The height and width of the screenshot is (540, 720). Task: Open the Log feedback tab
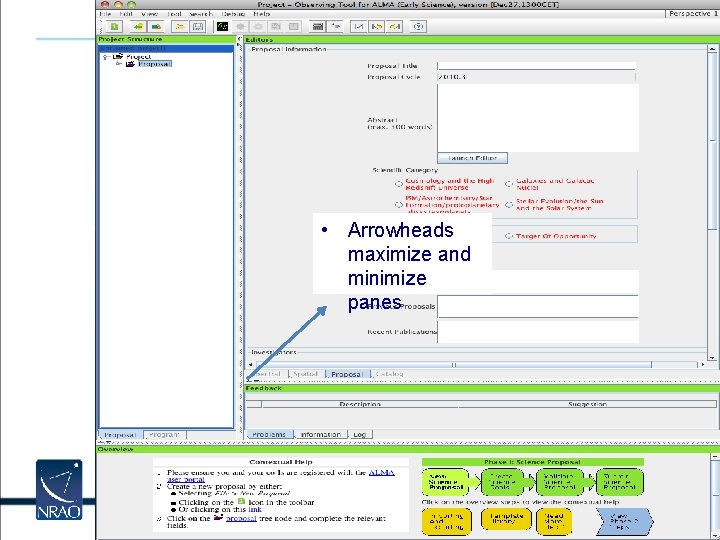[x=360, y=434]
